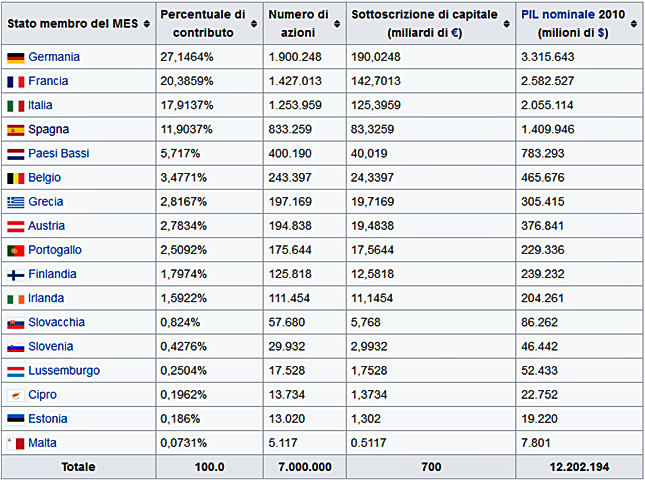
Task: Open the Paesi Bassi link
Action: pos(59,153)
